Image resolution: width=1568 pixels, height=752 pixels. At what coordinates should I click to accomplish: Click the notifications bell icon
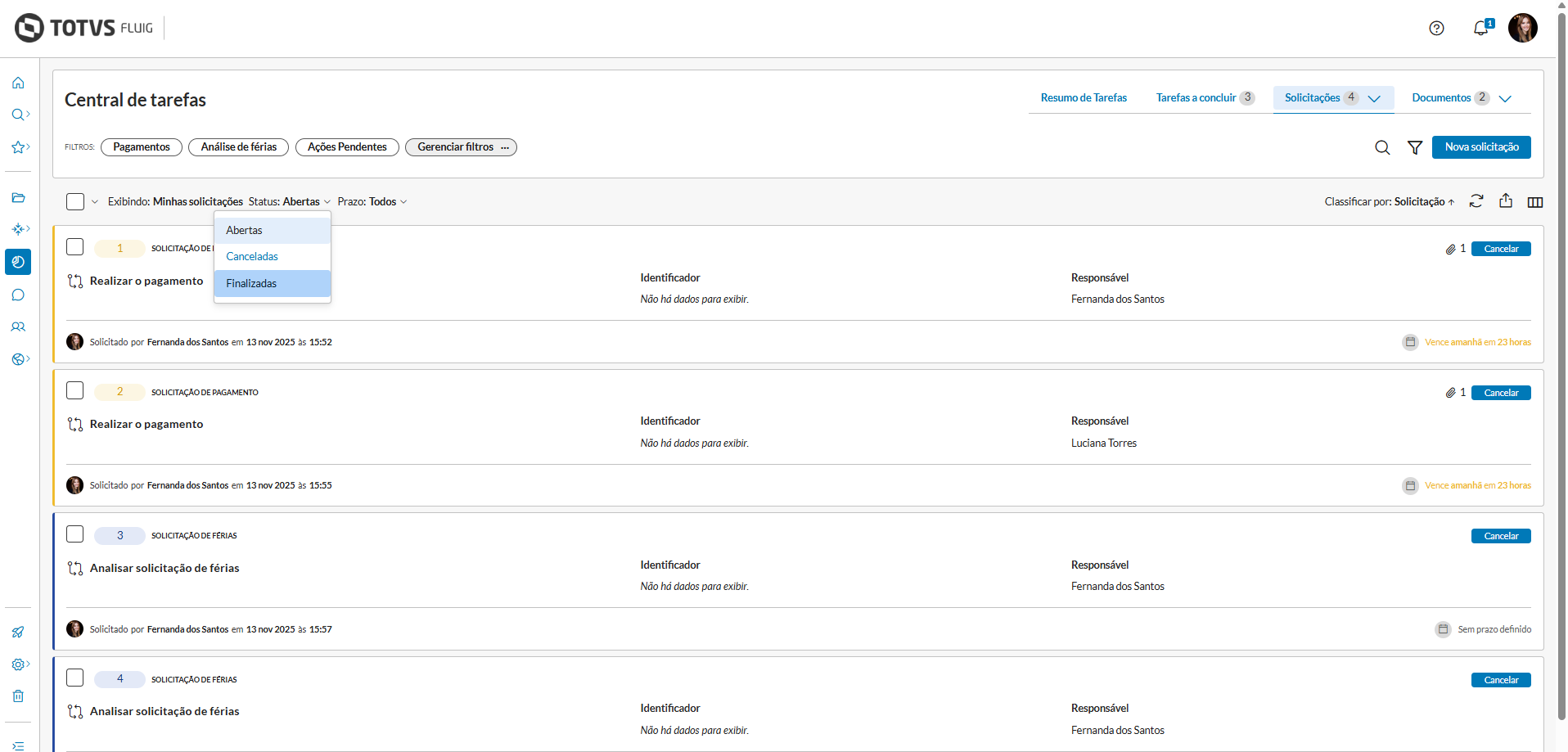point(1480,29)
